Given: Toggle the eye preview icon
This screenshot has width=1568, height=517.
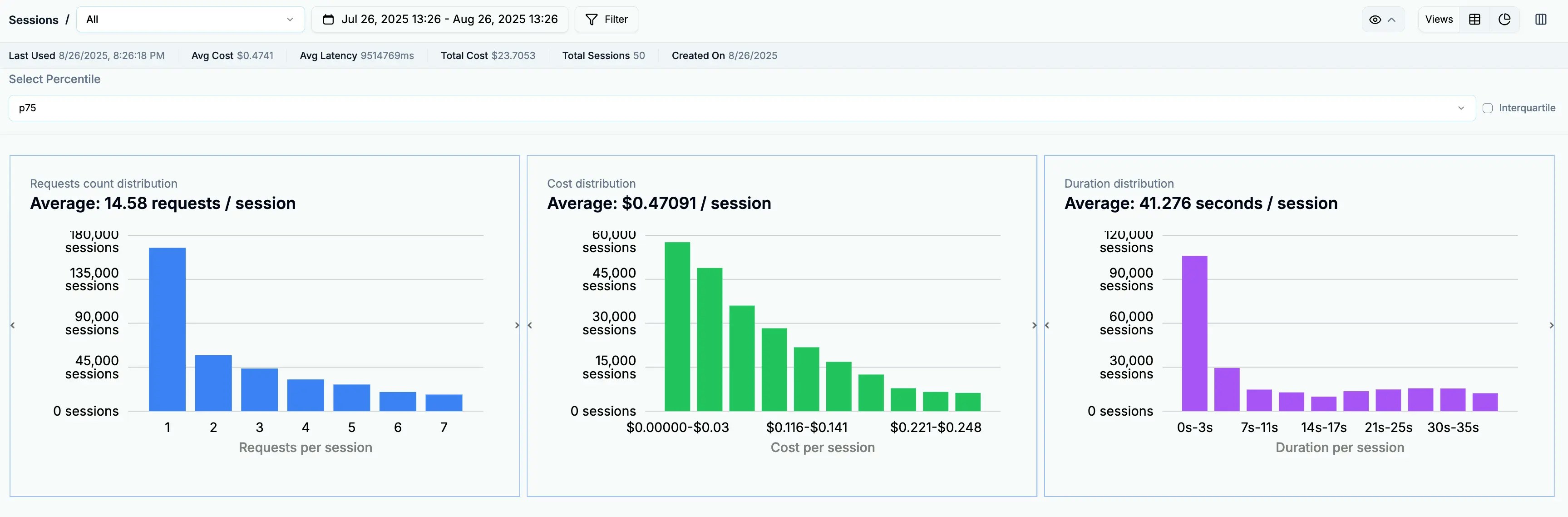Looking at the screenshot, I should click(1376, 19).
